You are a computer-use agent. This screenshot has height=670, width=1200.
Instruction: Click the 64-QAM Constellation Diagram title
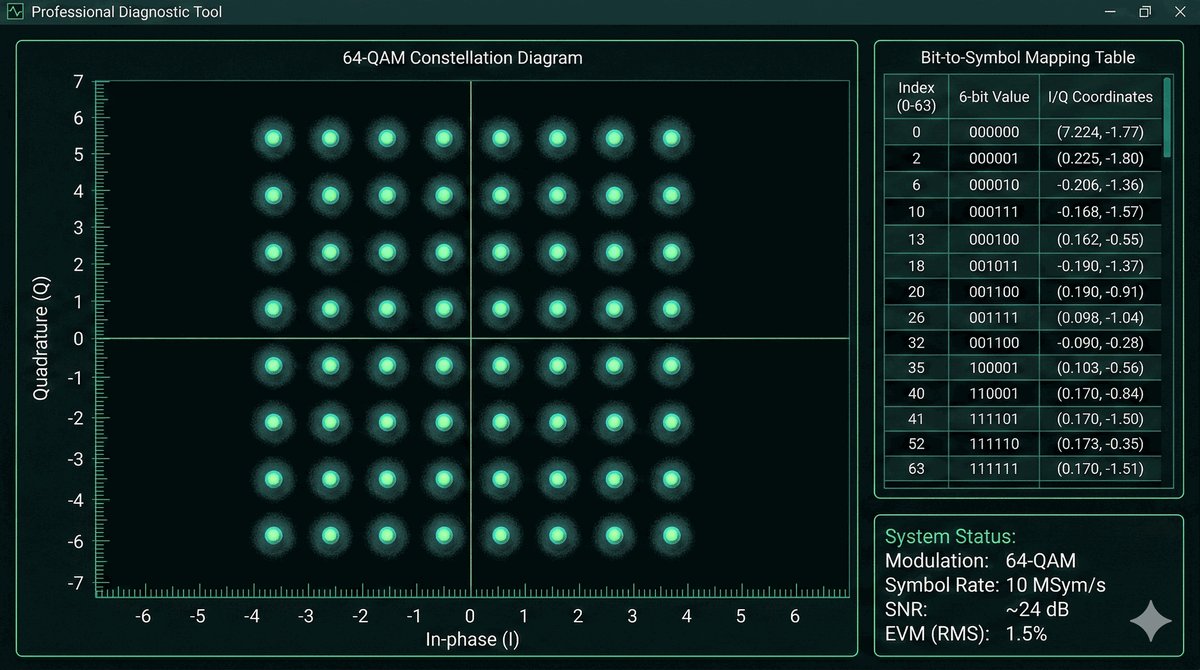pos(462,58)
